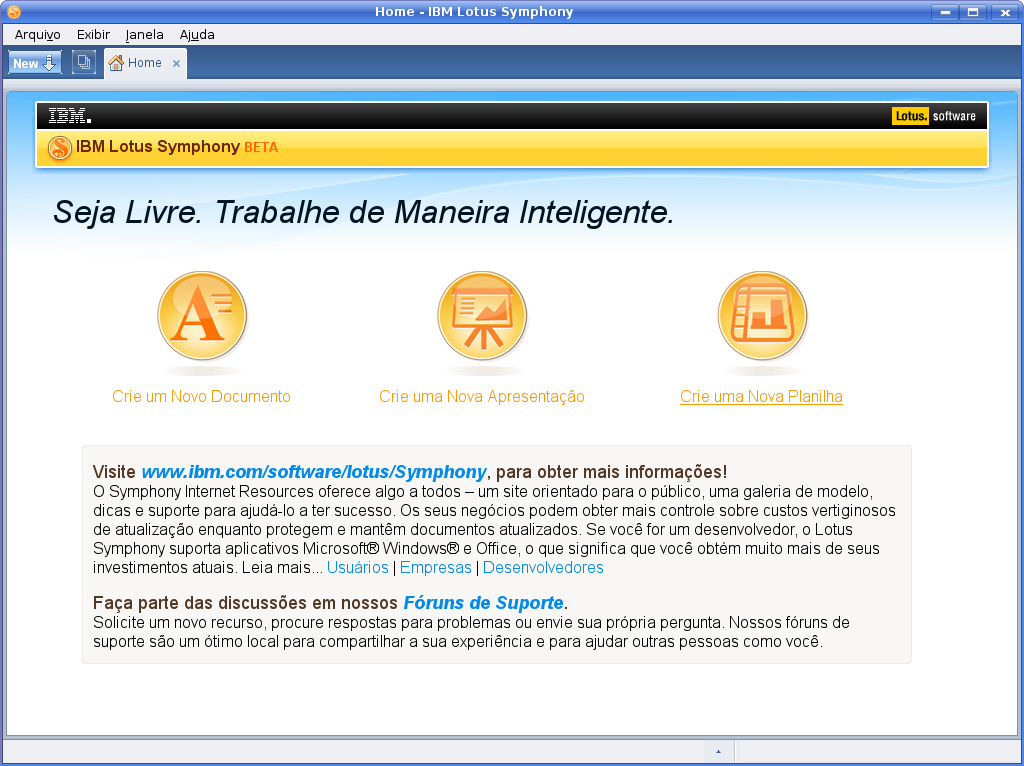Click the Desenvolvedores link
This screenshot has height=766, width=1024.
click(x=543, y=567)
